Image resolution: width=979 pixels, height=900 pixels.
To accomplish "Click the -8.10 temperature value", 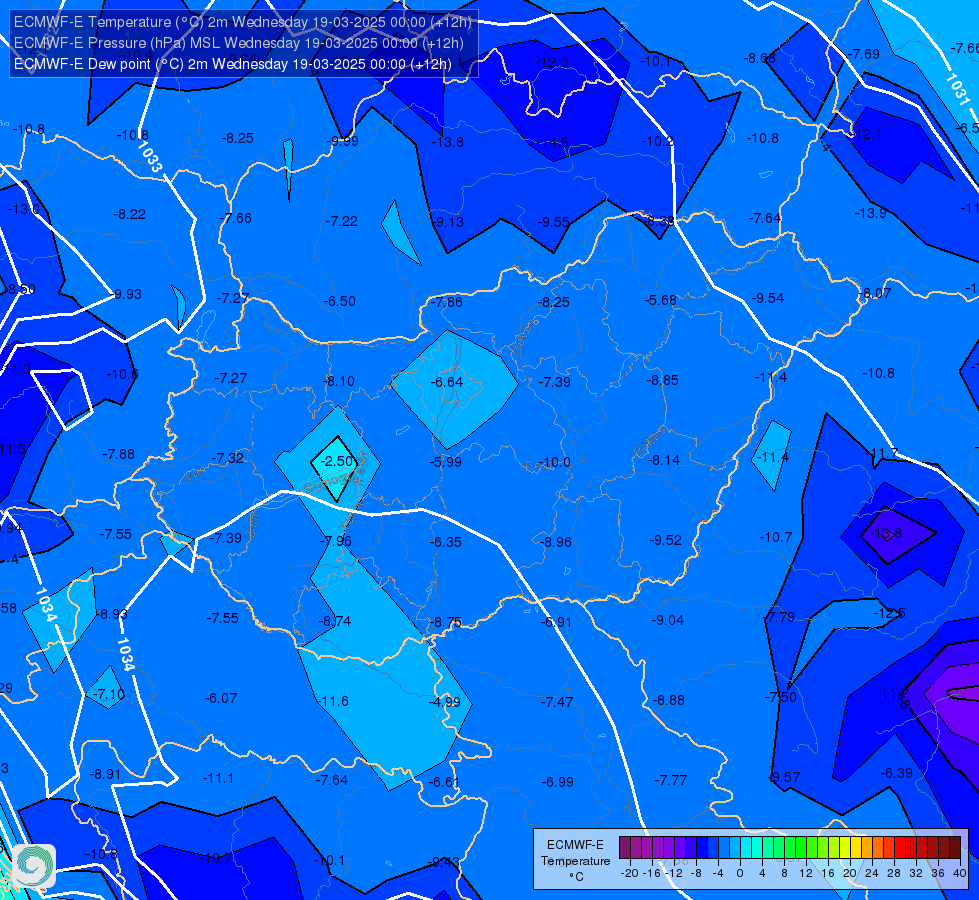I will [x=338, y=381].
